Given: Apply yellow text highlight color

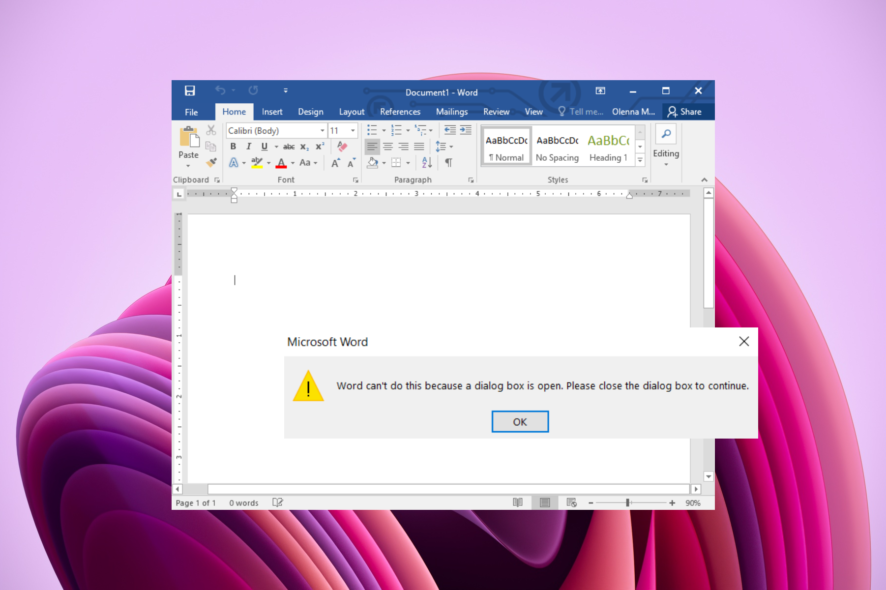Looking at the screenshot, I should (x=257, y=163).
